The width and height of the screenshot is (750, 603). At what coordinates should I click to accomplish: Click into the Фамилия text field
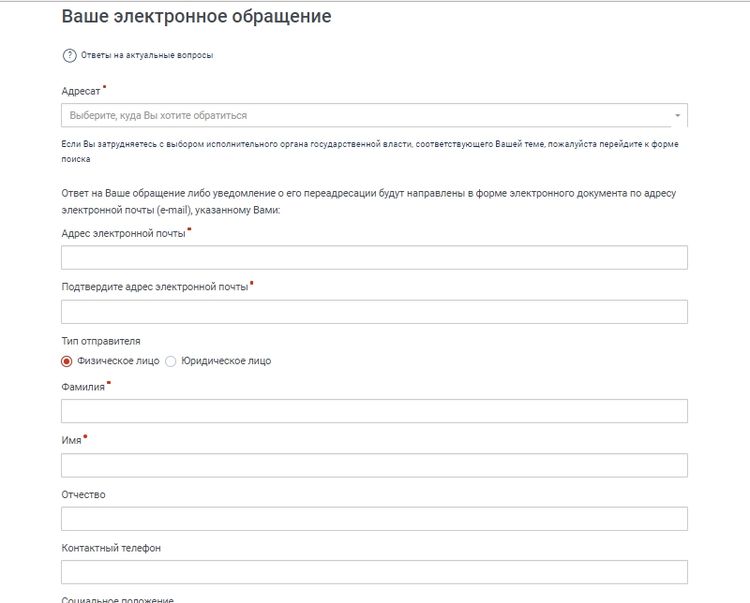374,412
